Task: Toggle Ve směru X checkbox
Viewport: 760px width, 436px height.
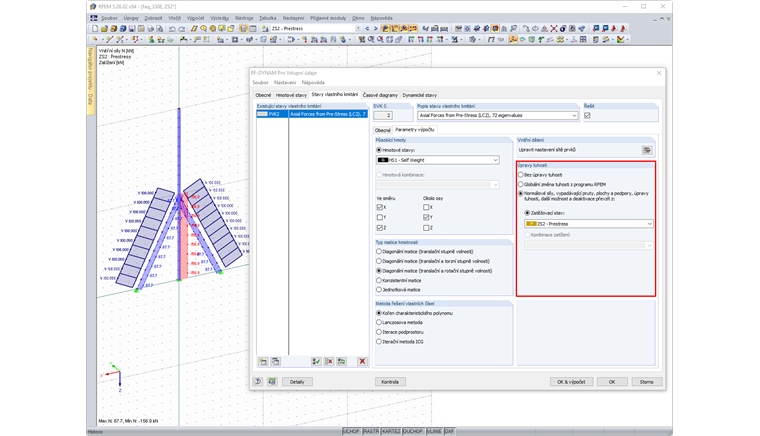Action: pos(380,207)
